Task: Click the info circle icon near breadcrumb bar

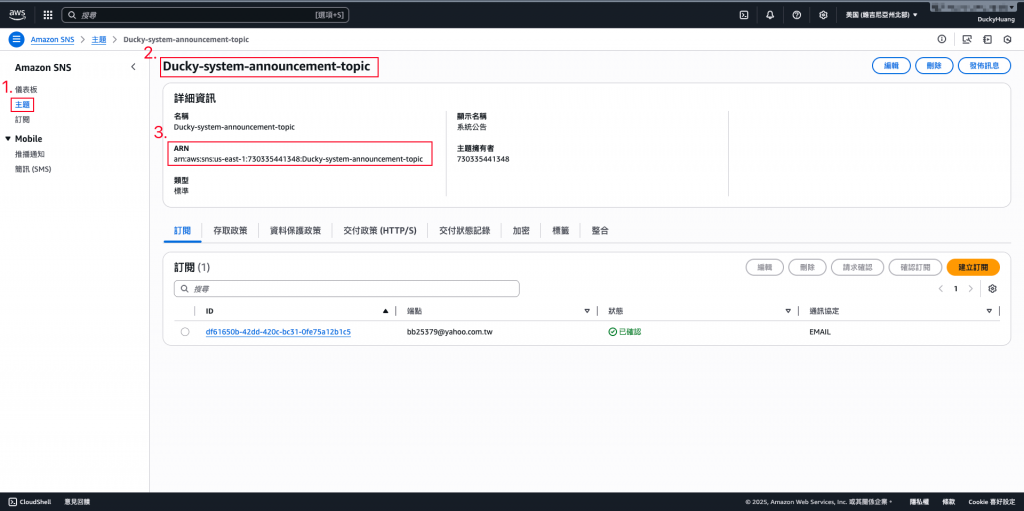Action: pos(942,39)
